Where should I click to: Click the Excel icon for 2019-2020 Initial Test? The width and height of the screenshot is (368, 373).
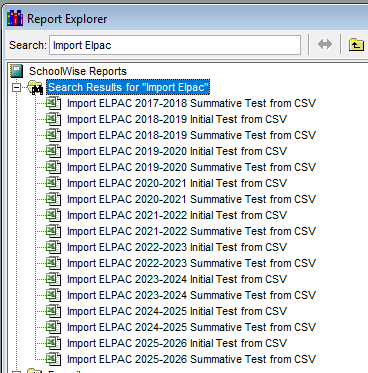coord(53,151)
